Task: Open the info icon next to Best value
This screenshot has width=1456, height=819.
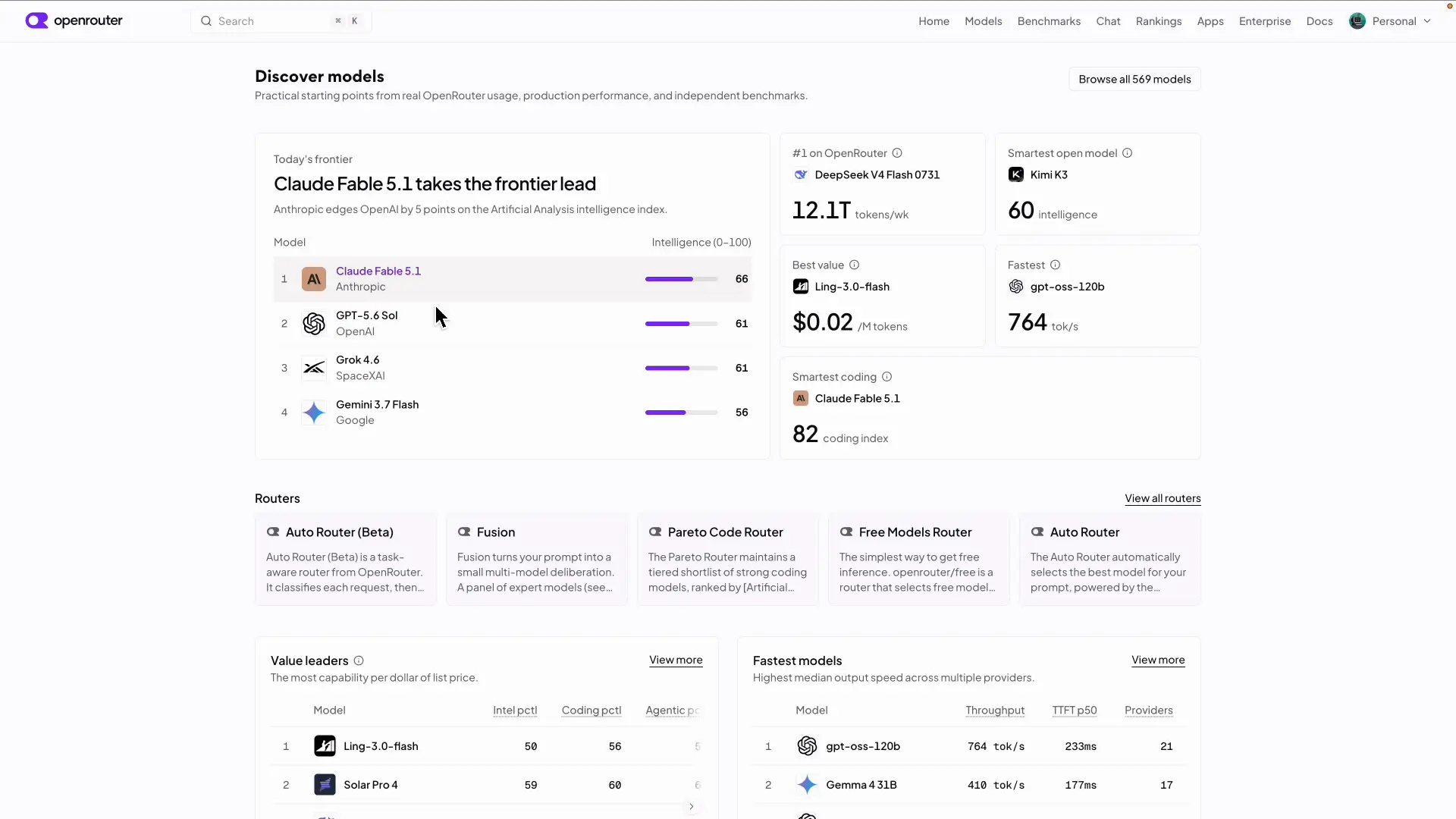Action: [x=855, y=265]
